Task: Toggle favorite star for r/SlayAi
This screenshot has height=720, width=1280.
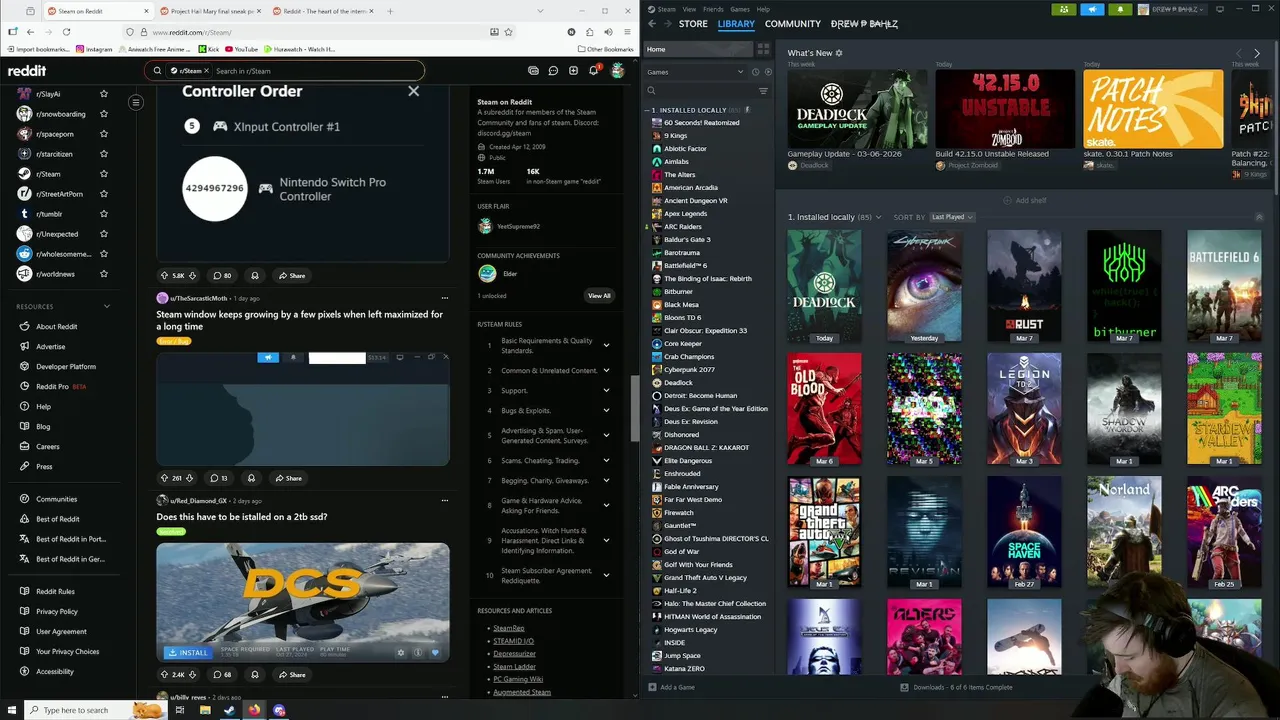Action: pos(104,94)
